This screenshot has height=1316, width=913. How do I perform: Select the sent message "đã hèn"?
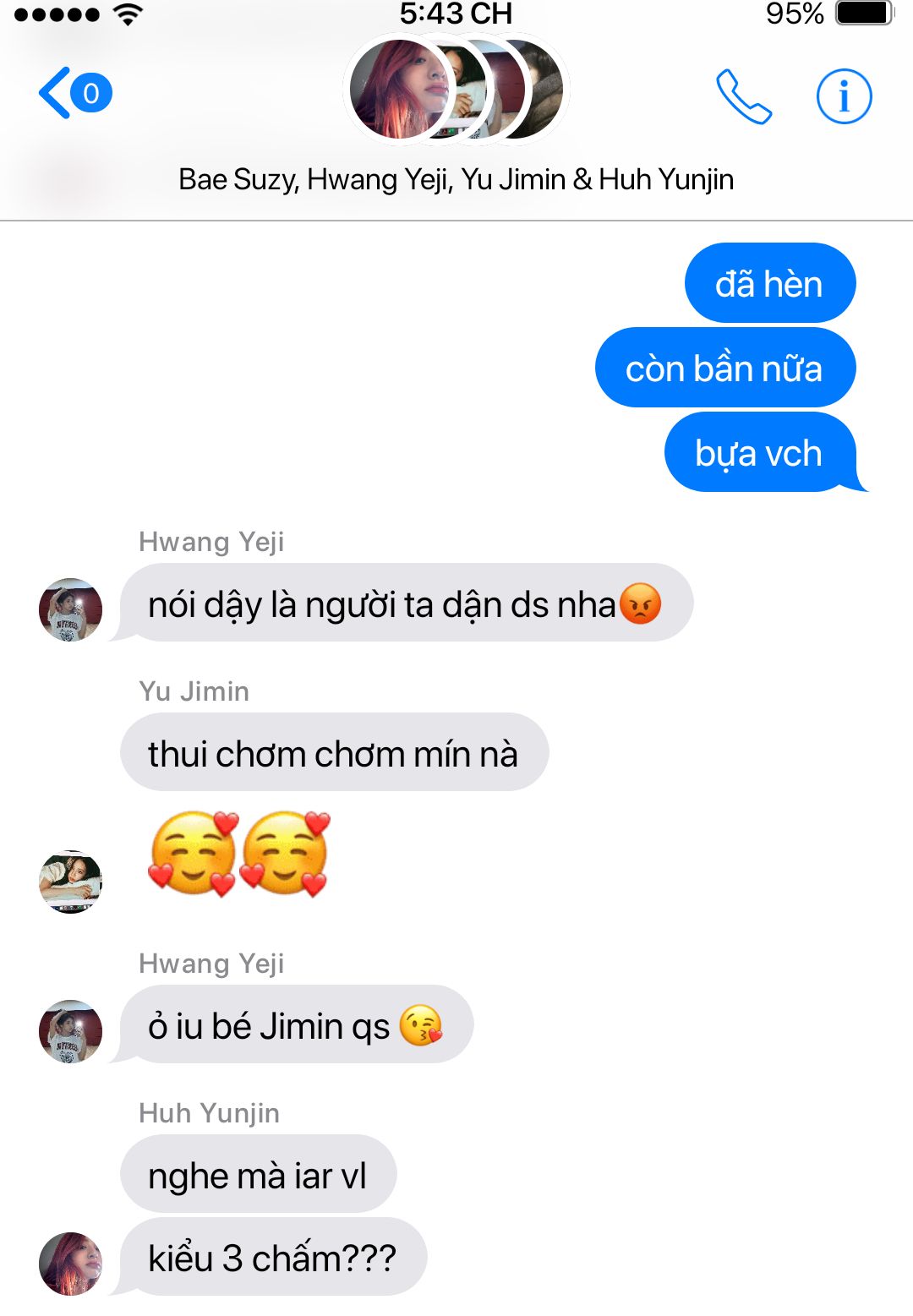click(770, 283)
